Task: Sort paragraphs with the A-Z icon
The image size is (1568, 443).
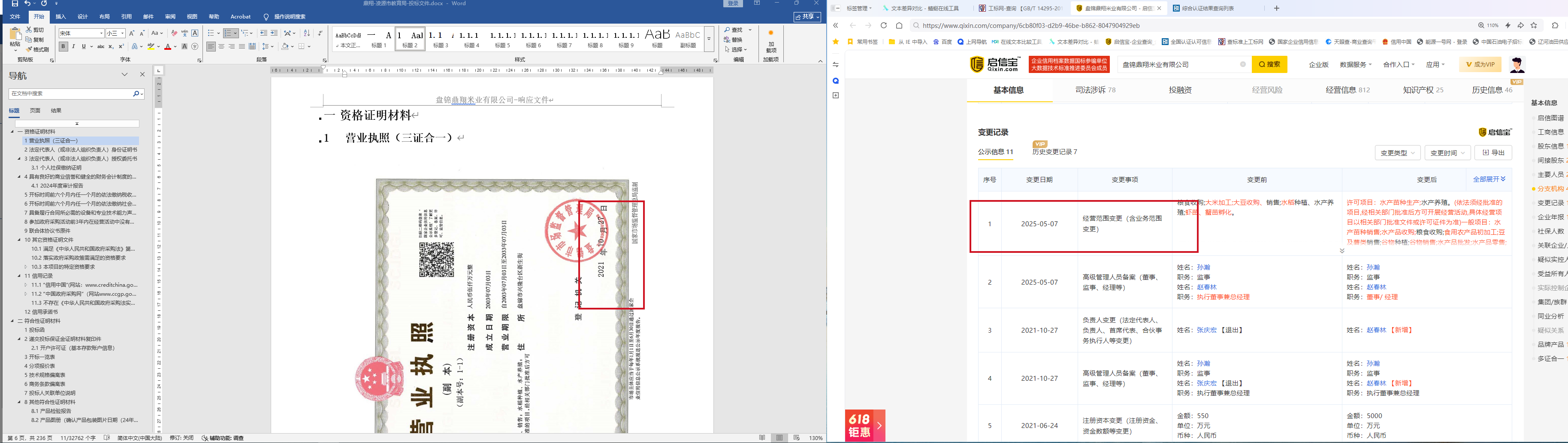Action: coord(307,33)
